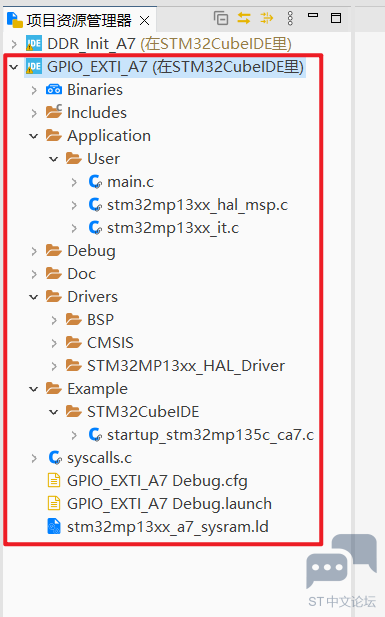Image resolution: width=385 pixels, height=617 pixels.
Task: Collapse the Drivers folder
Action: tap(34, 297)
